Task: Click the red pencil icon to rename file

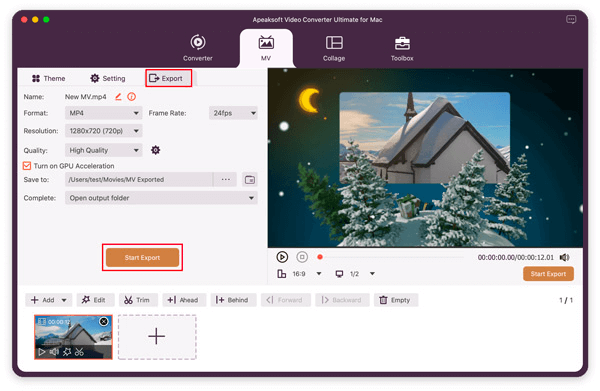Action: coord(118,97)
